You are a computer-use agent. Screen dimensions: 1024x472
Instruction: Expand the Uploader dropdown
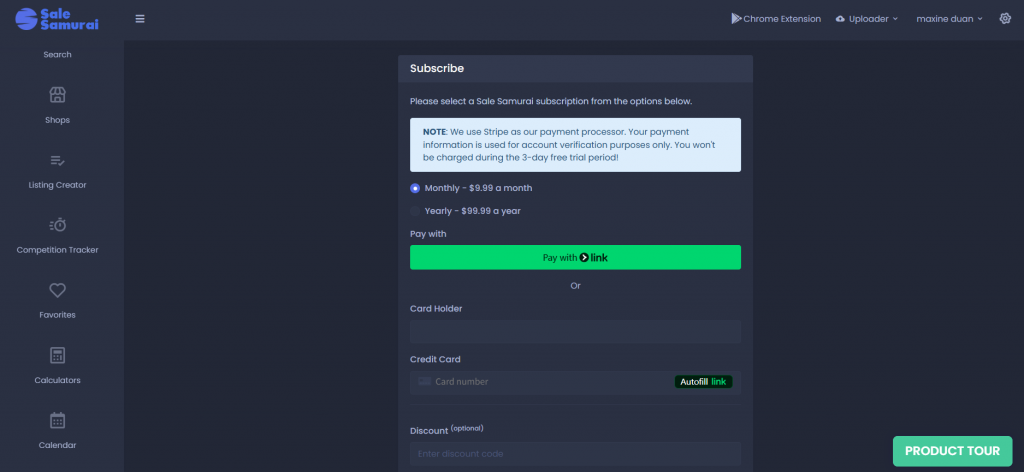pyautogui.click(x=866, y=19)
